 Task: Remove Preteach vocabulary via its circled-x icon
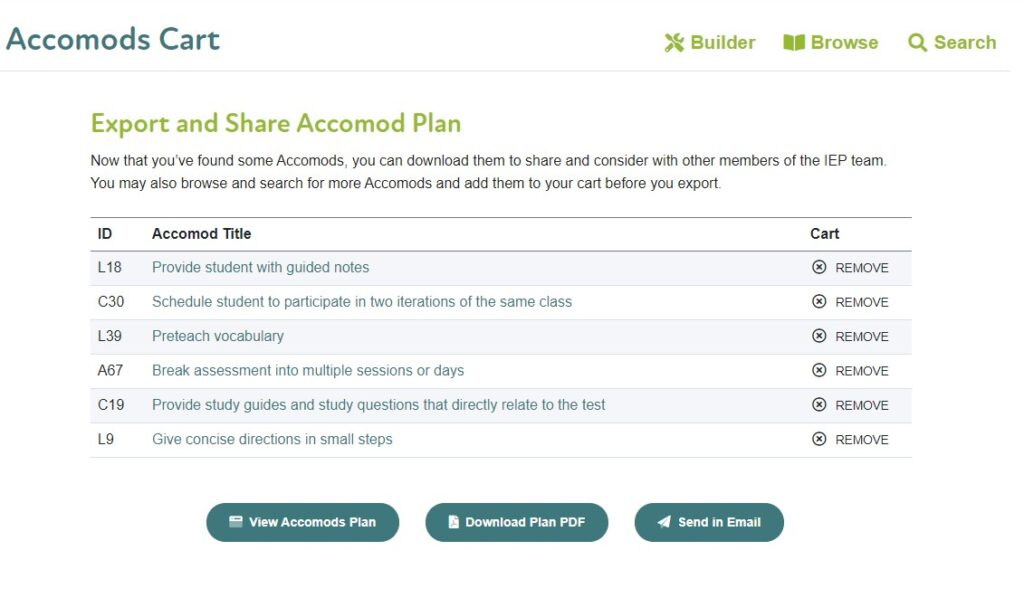point(817,336)
